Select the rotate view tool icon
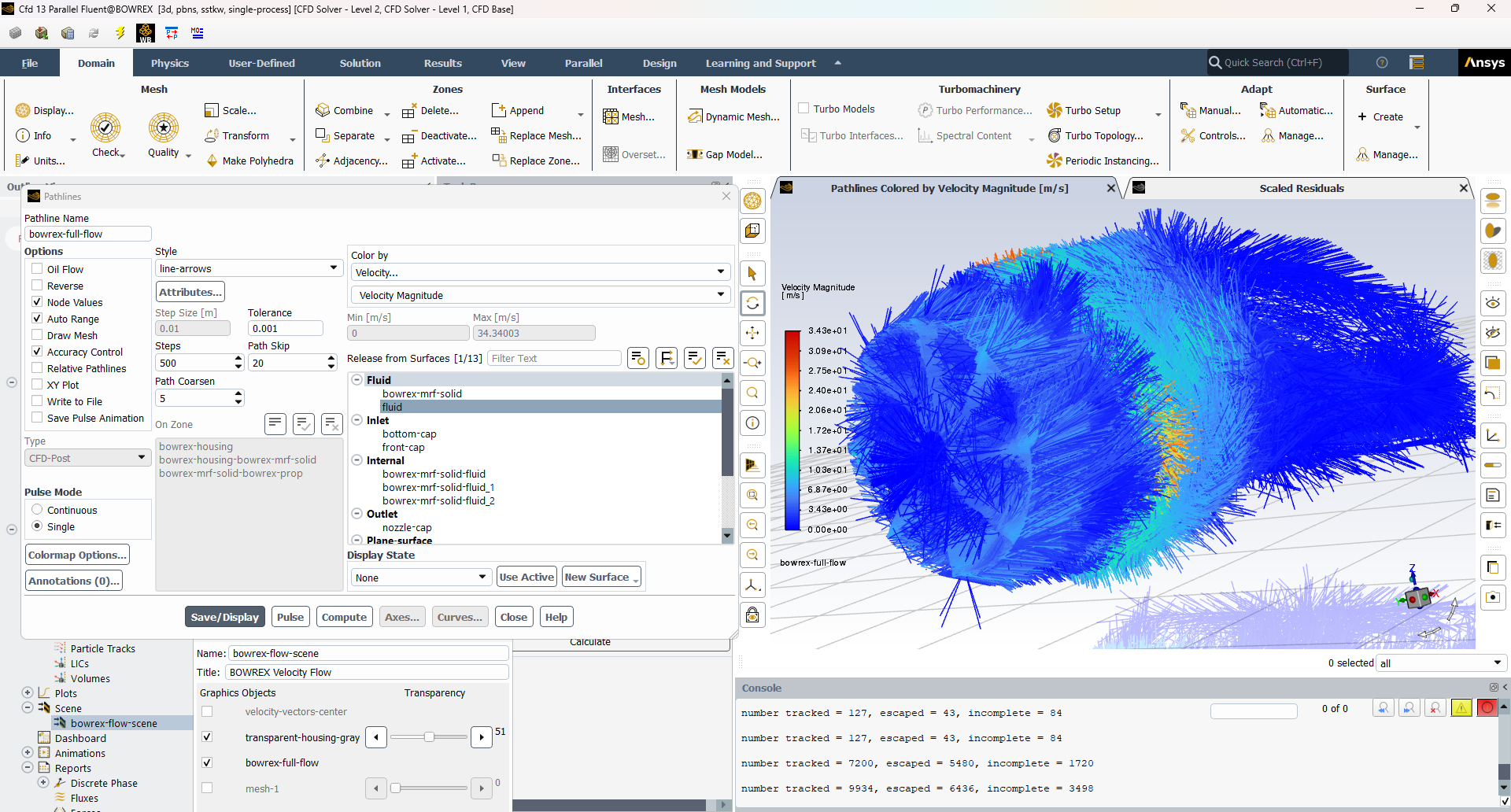This screenshot has height=812, width=1511. pyautogui.click(x=752, y=303)
